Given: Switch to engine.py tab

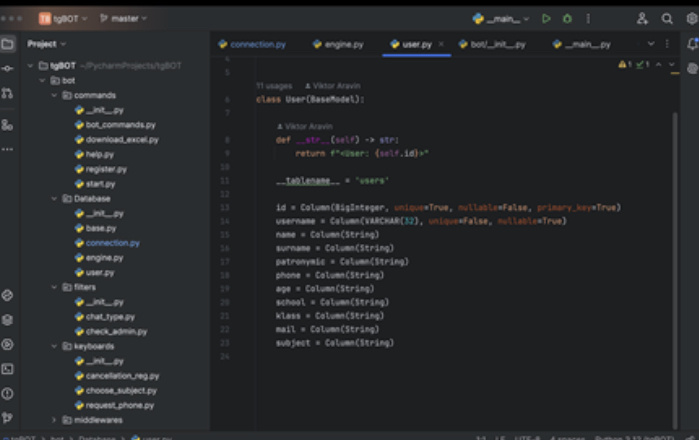Looking at the screenshot, I should (x=339, y=44).
